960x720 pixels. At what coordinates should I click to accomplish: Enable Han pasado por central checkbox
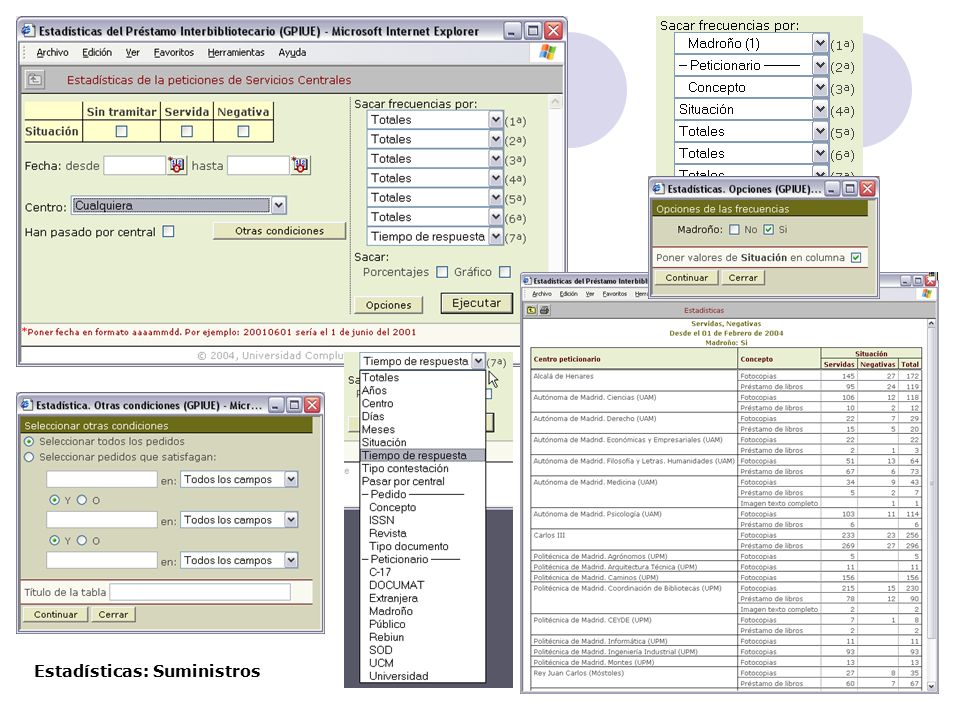168,231
